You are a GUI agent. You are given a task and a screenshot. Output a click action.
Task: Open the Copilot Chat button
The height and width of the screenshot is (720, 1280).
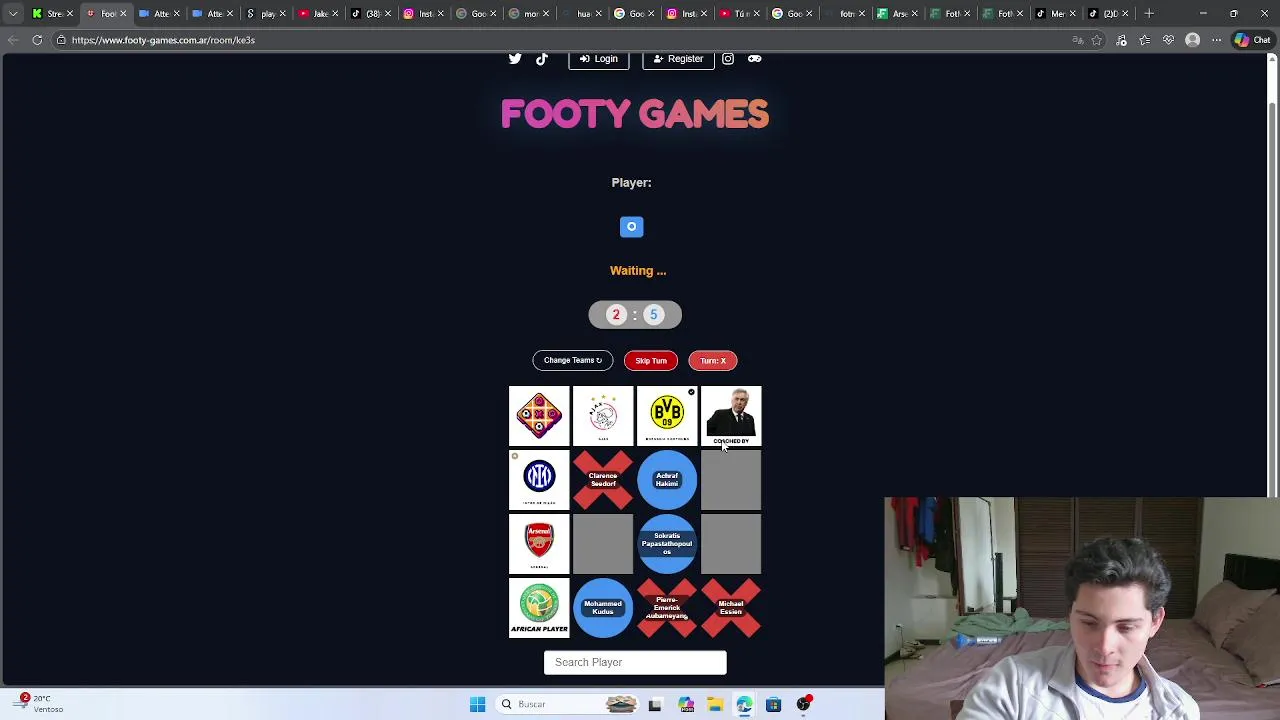click(x=1254, y=40)
